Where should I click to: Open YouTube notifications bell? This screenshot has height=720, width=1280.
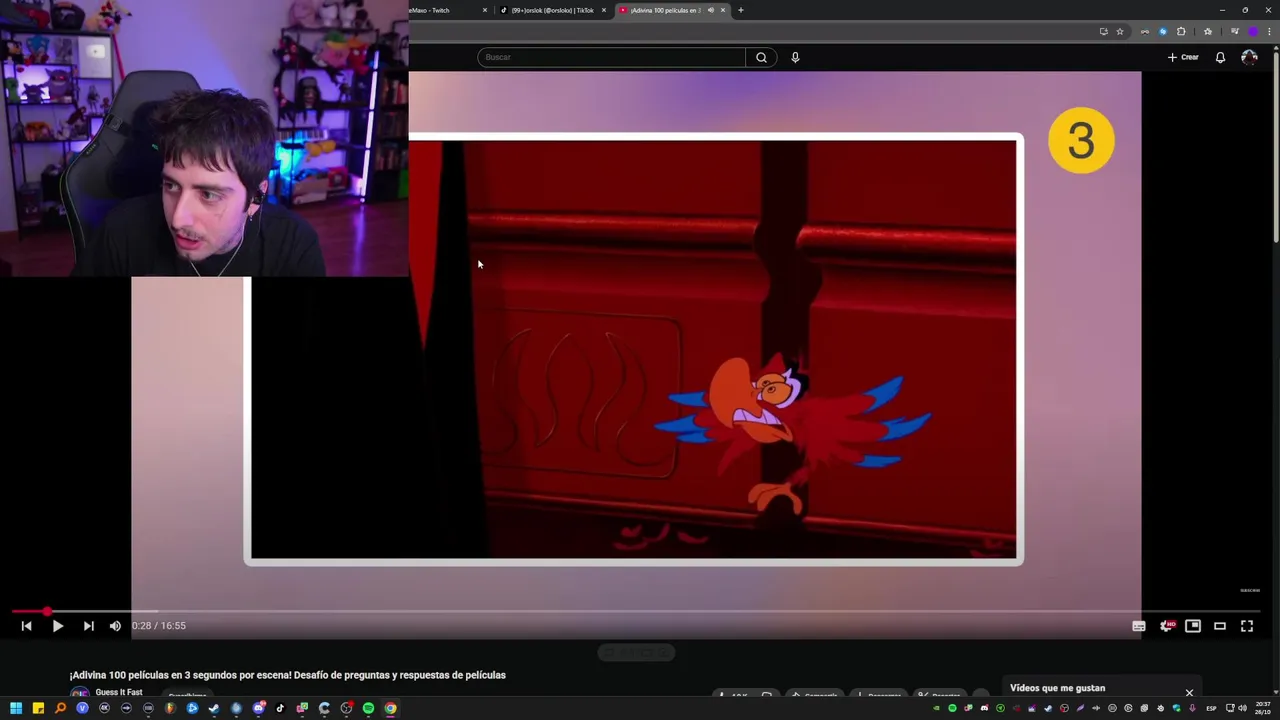1220,57
